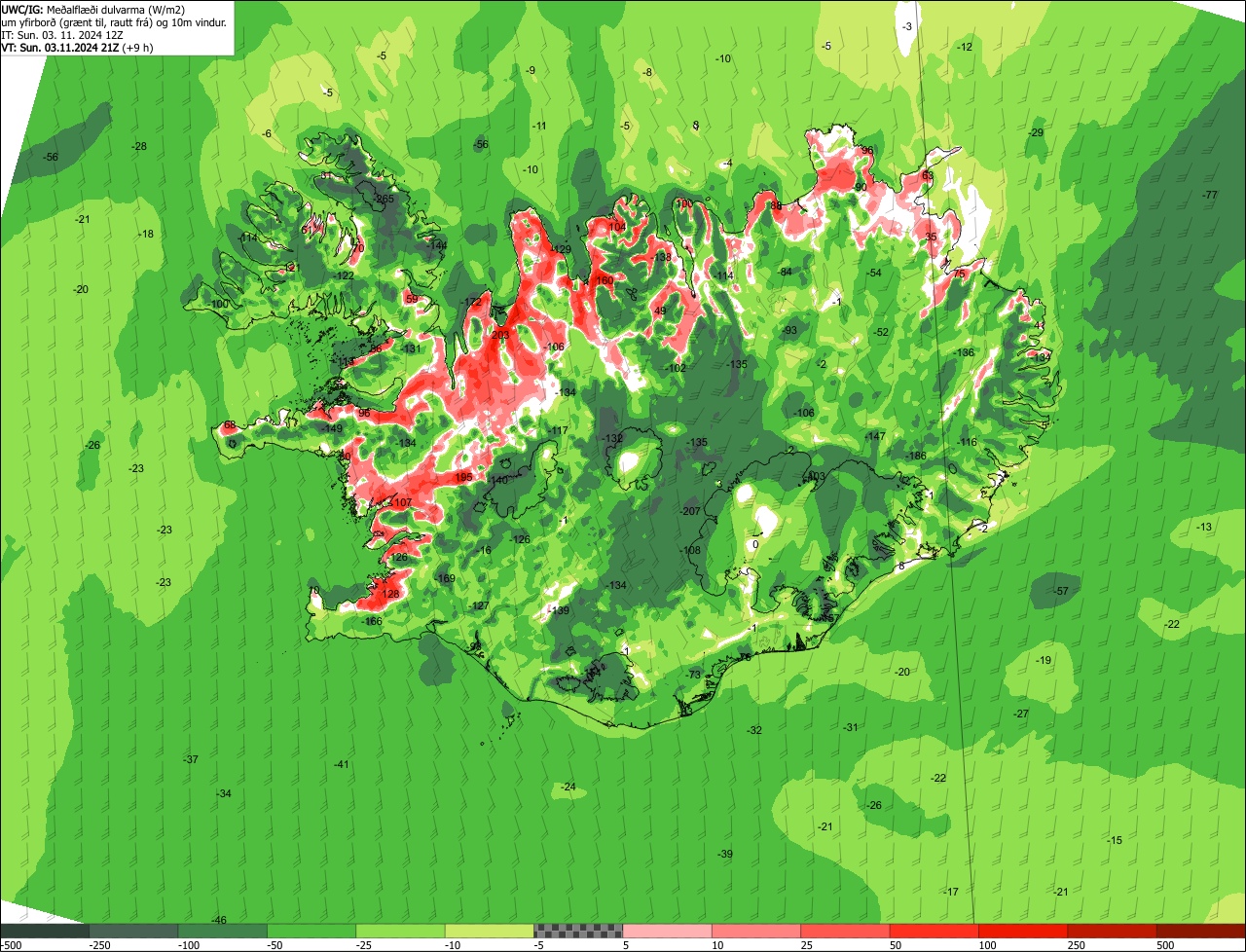Viewport: 1246px width, 952px height.
Task: Select the '250' legend label
Action: (x=1076, y=945)
